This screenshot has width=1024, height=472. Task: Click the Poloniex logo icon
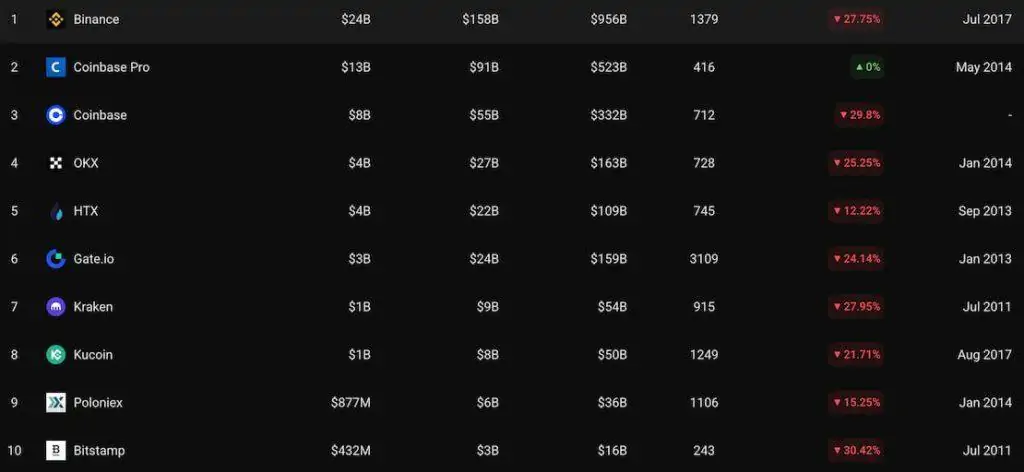pyautogui.click(x=56, y=403)
